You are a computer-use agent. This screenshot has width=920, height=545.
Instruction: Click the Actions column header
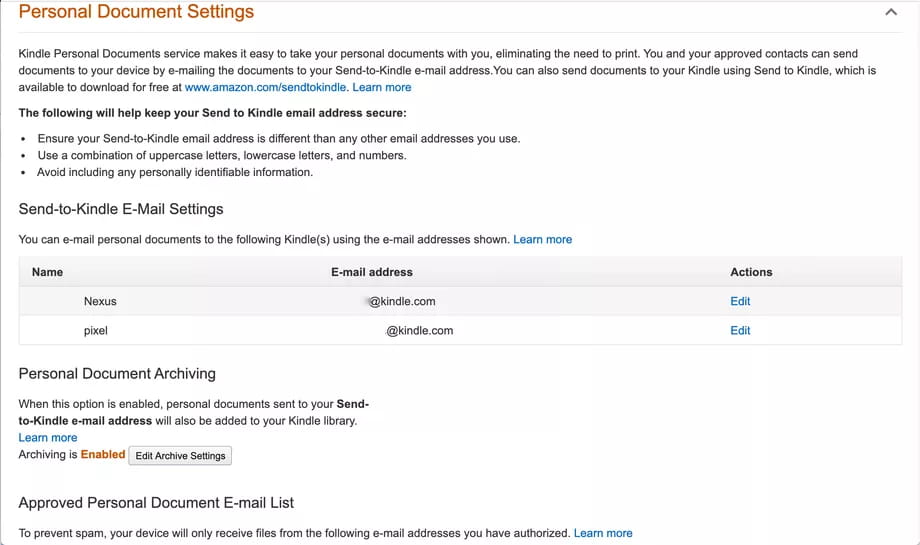pos(751,272)
